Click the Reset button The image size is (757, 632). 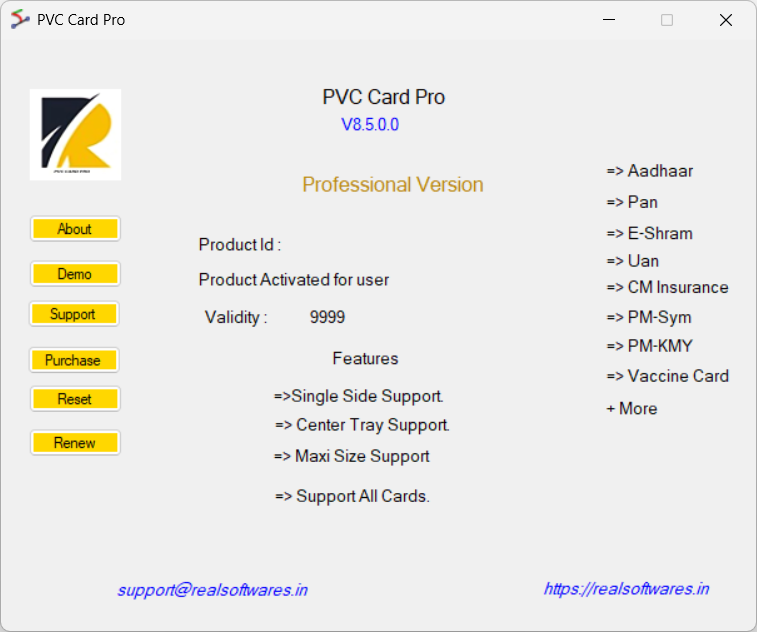(x=75, y=399)
